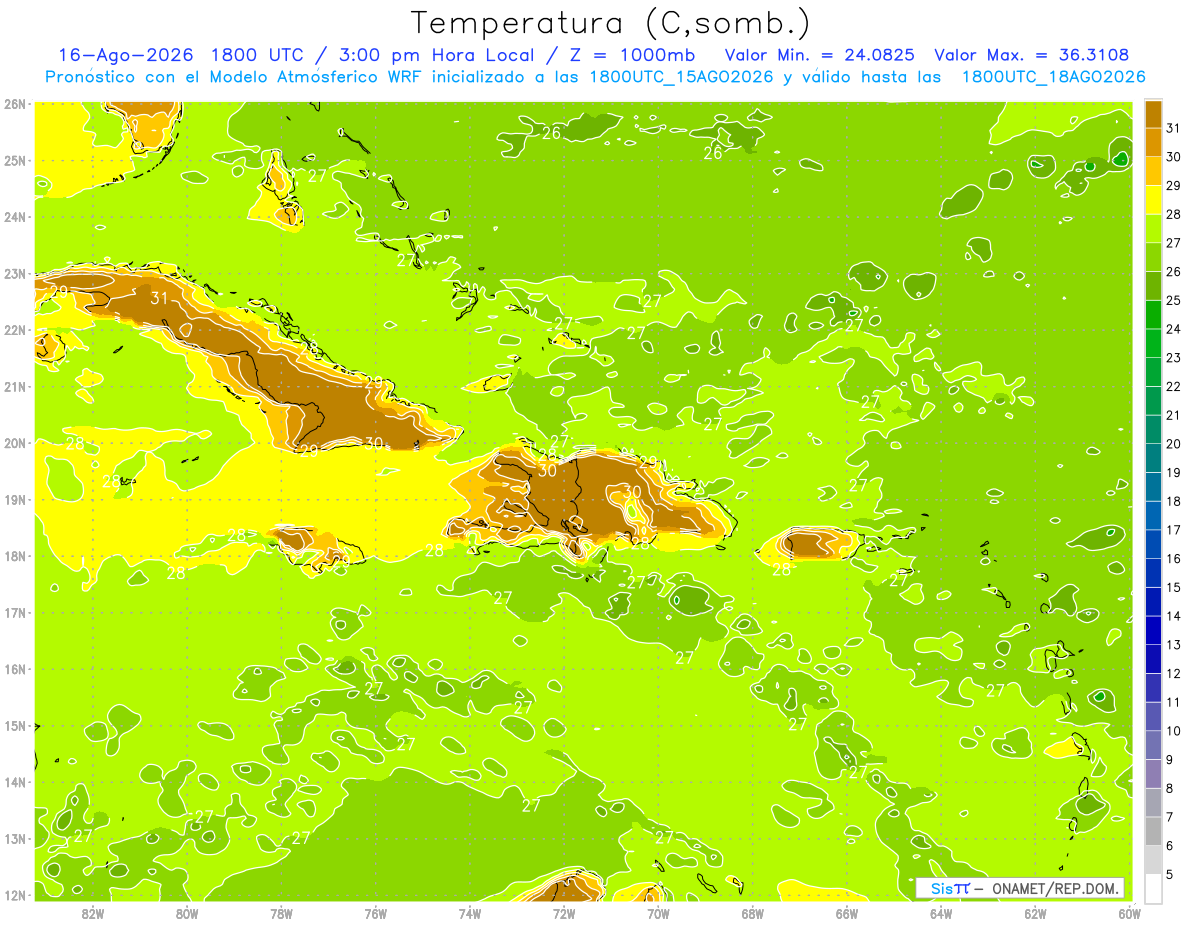The height and width of the screenshot is (927, 1200).
Task: Click the 78W longitude label
Action: 281,913
